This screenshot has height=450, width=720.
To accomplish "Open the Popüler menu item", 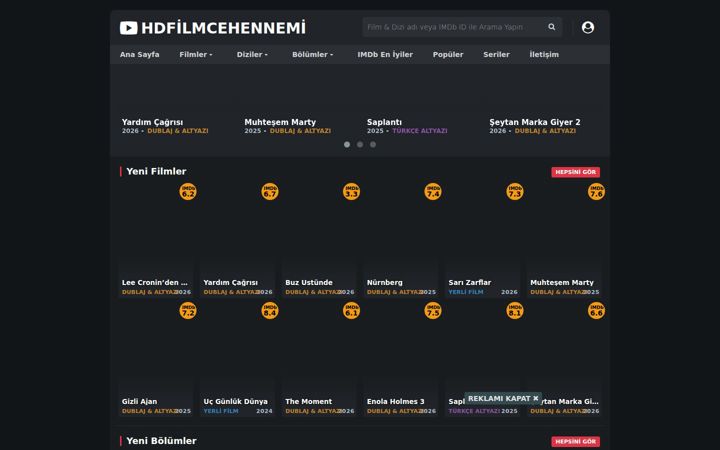I will coord(448,54).
